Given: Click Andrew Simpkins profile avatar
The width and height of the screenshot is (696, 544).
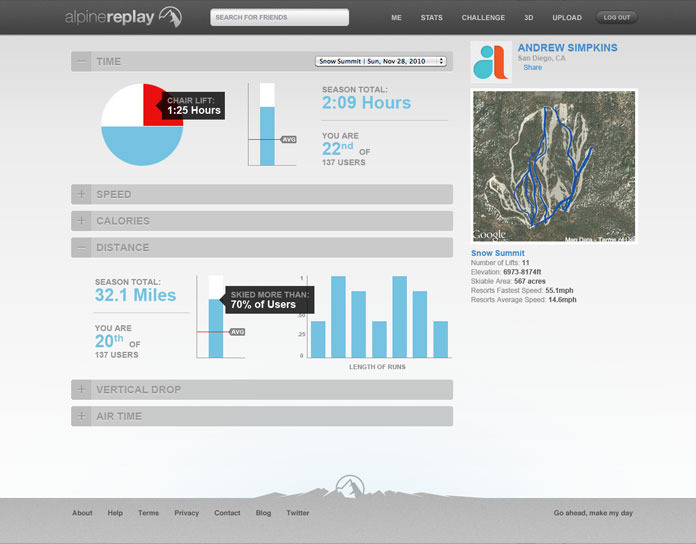Looking at the screenshot, I should click(491, 62).
